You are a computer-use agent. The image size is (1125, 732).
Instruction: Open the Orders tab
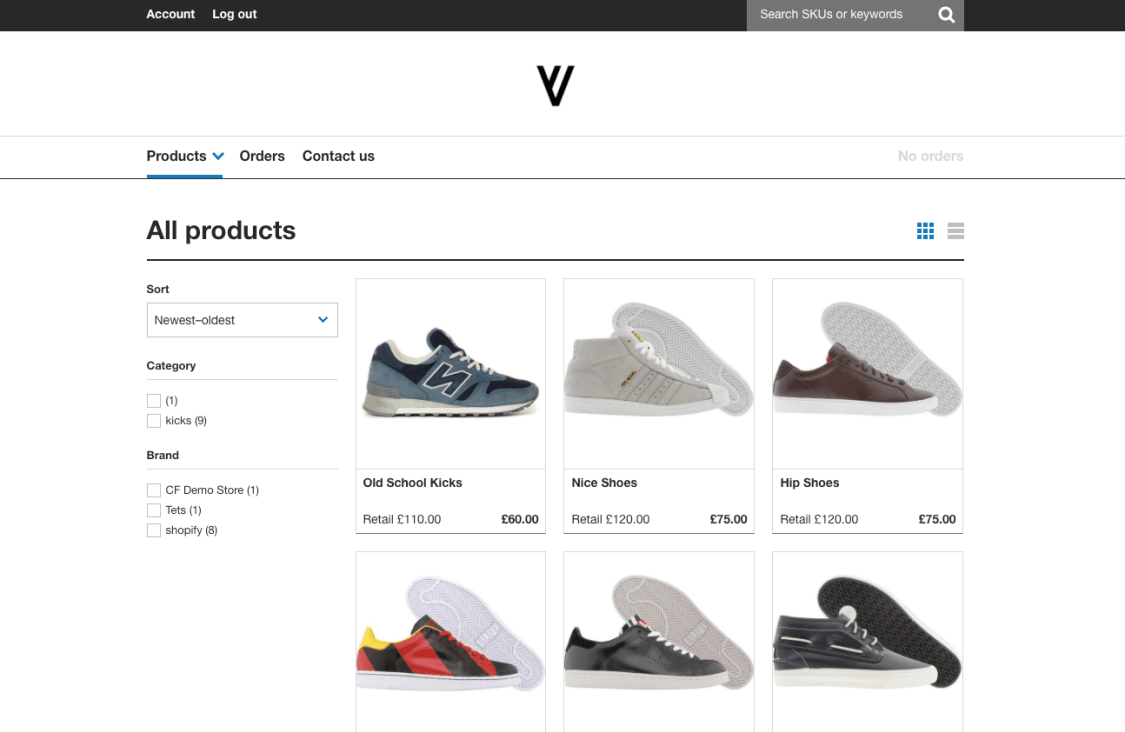pyautogui.click(x=262, y=156)
